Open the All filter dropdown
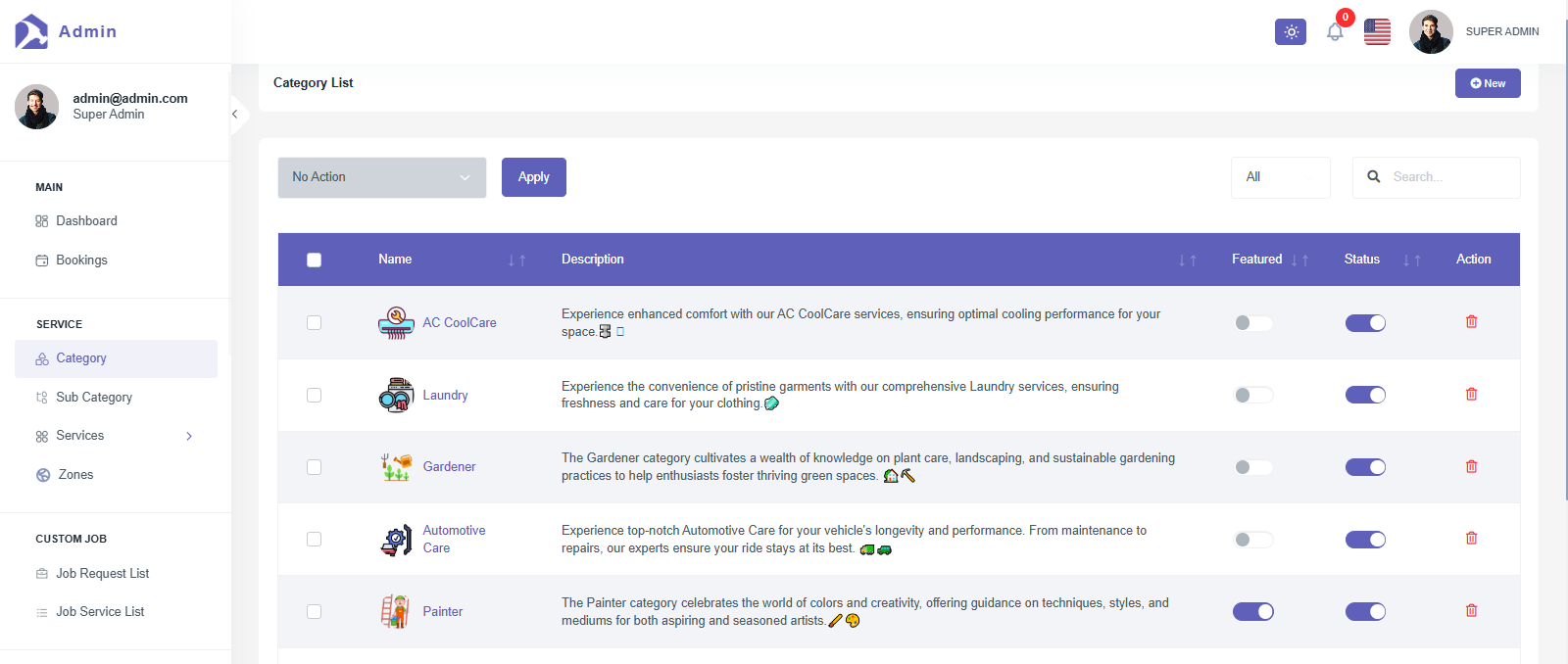 [x=1280, y=177]
